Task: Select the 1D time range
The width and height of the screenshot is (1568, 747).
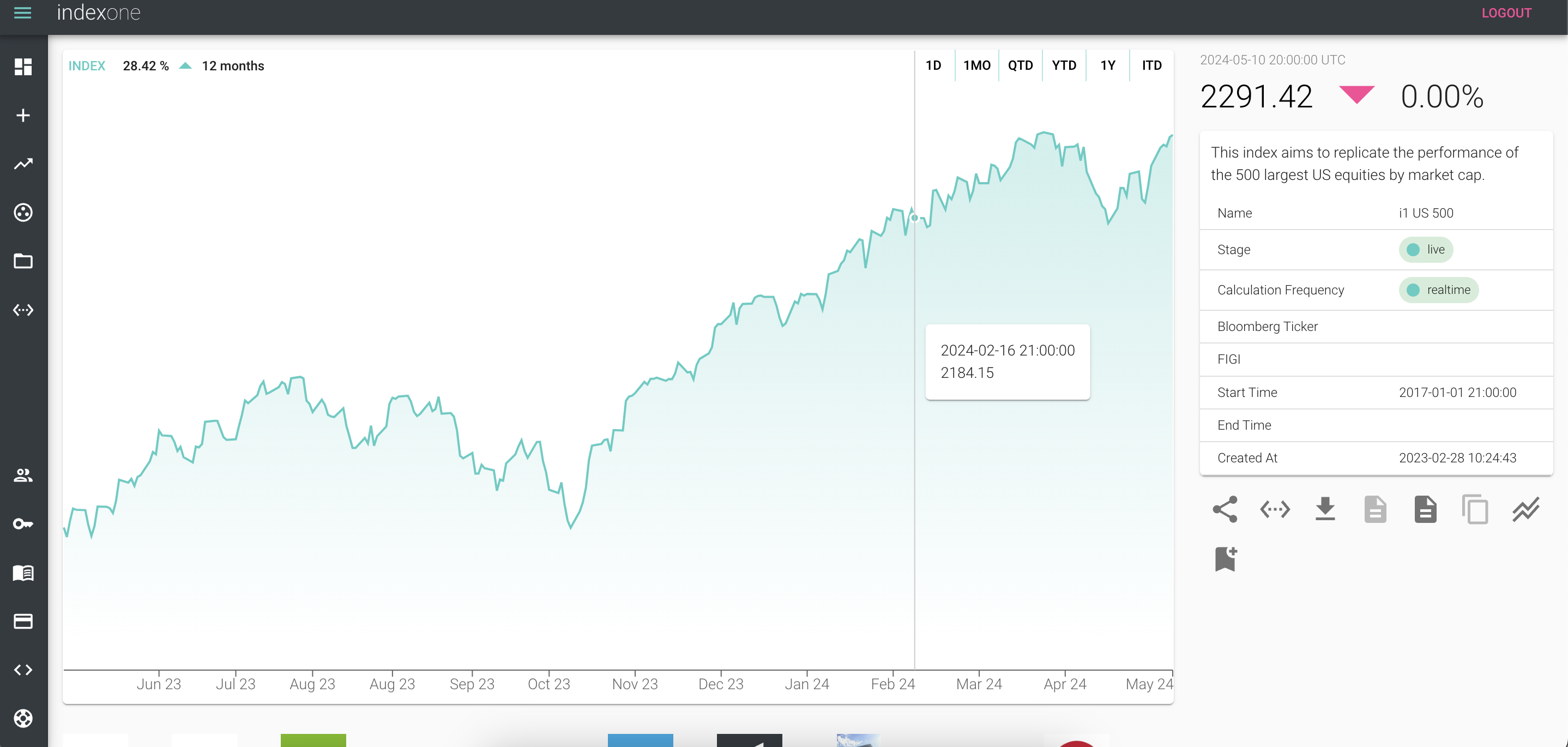Action: tap(933, 65)
